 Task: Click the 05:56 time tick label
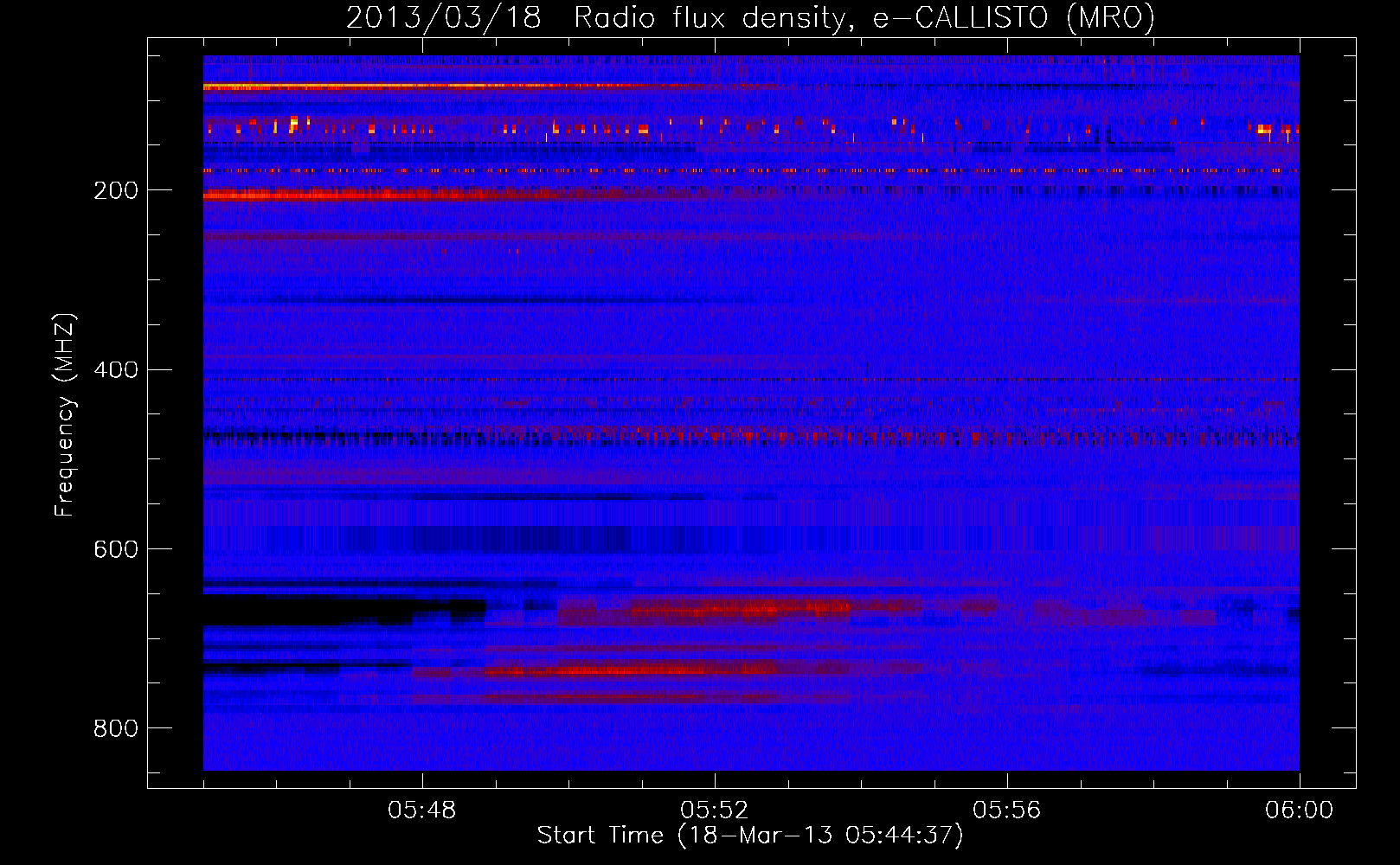tap(1007, 811)
